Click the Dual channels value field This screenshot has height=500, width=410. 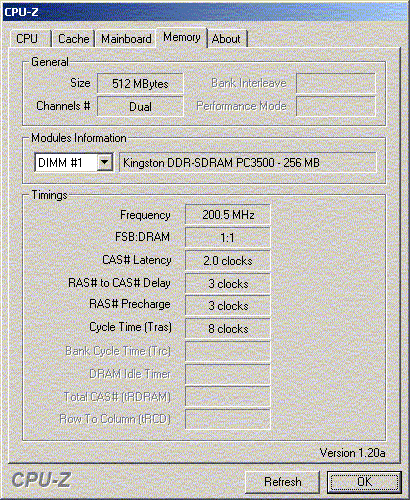(x=140, y=107)
